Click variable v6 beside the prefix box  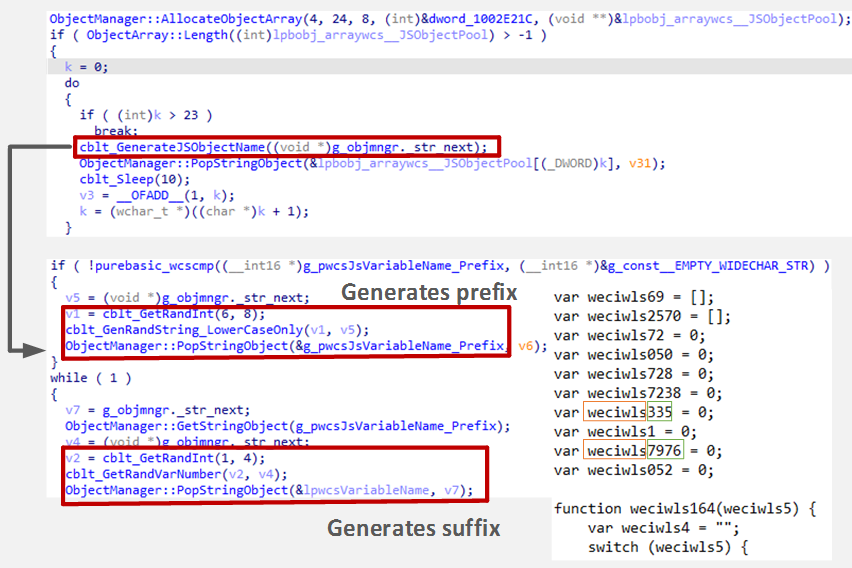[525, 346]
